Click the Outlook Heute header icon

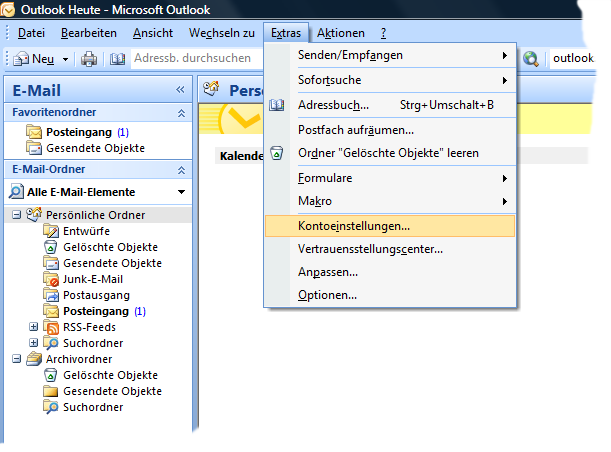[212, 89]
